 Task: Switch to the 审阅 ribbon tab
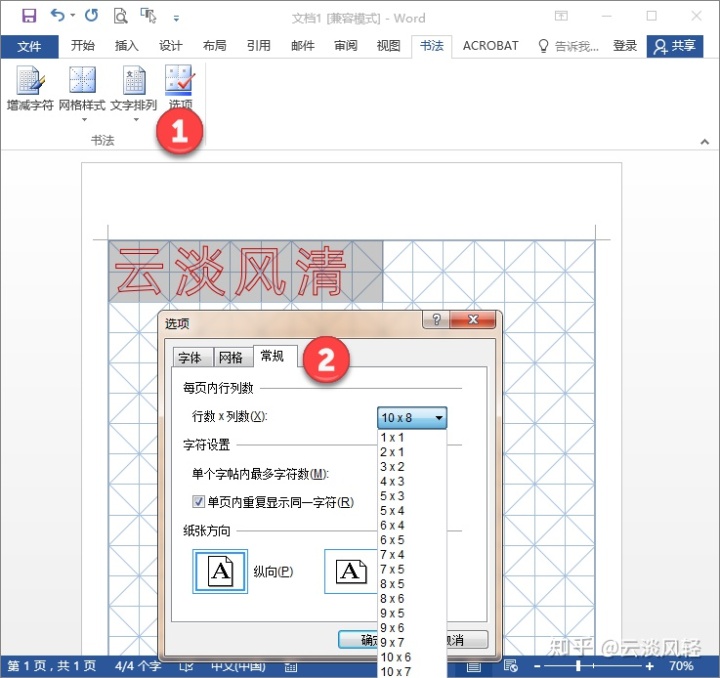(x=346, y=46)
